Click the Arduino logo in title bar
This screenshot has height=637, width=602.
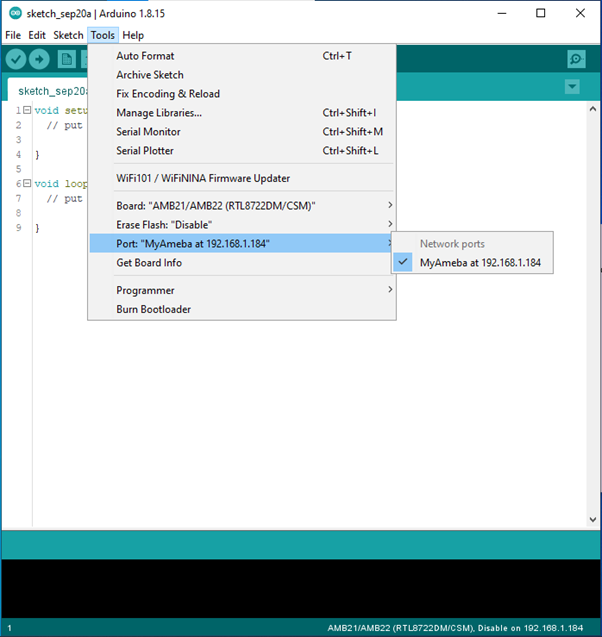(15, 13)
